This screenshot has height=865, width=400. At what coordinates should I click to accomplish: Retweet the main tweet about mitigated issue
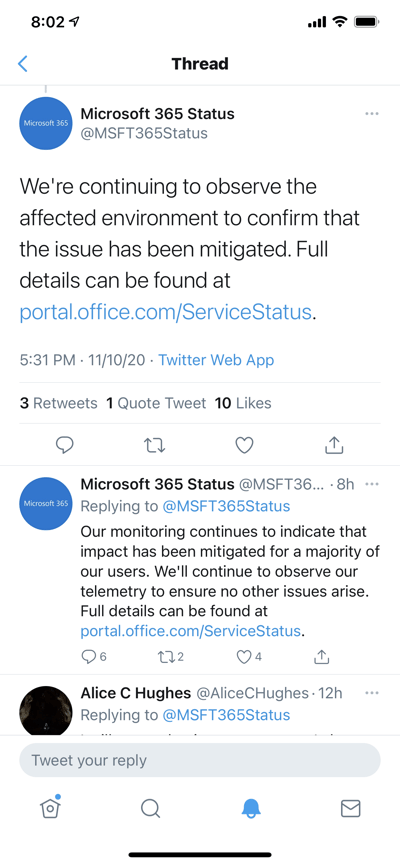coord(154,445)
